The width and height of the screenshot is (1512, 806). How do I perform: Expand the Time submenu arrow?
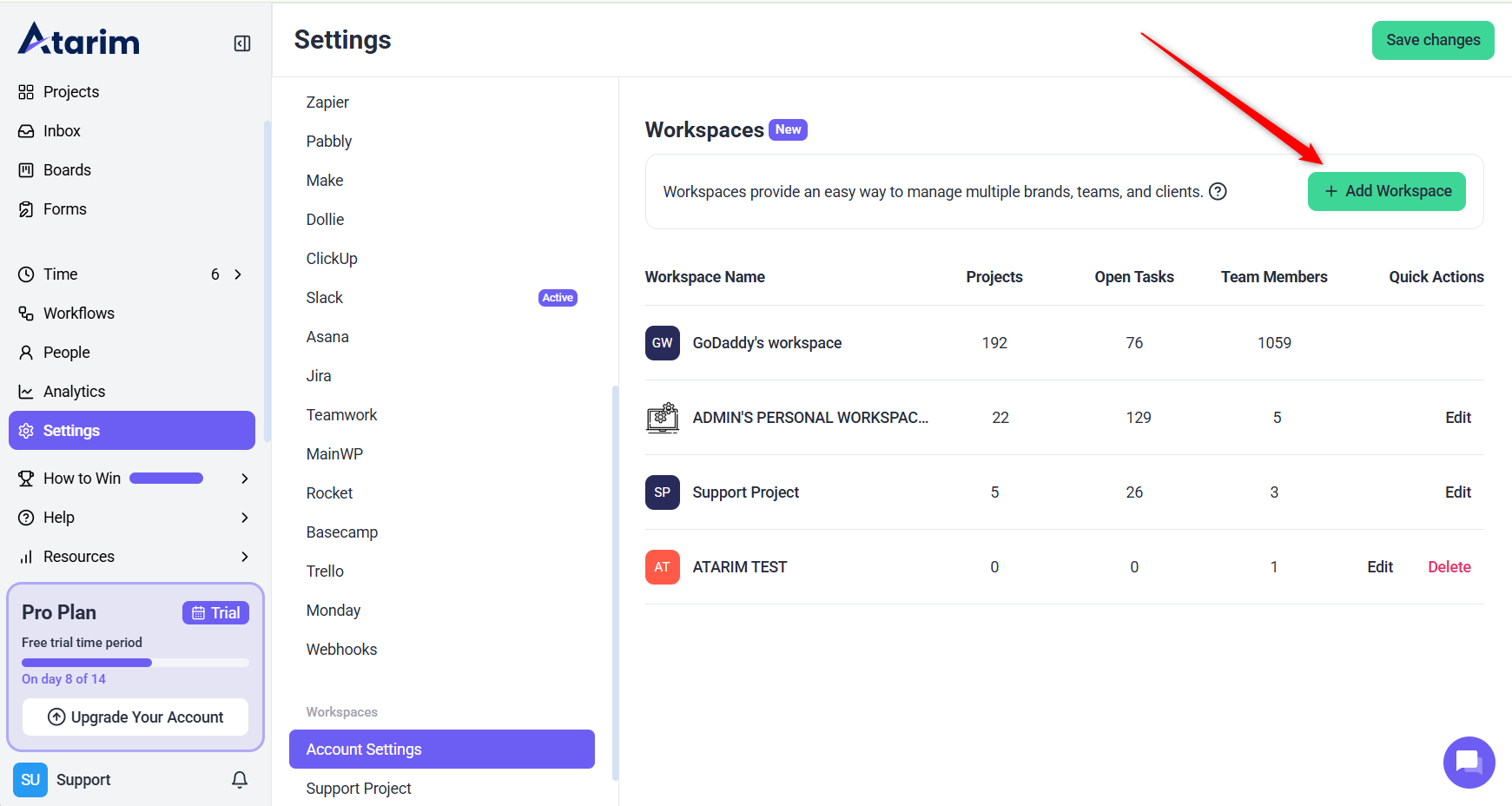[x=238, y=274]
